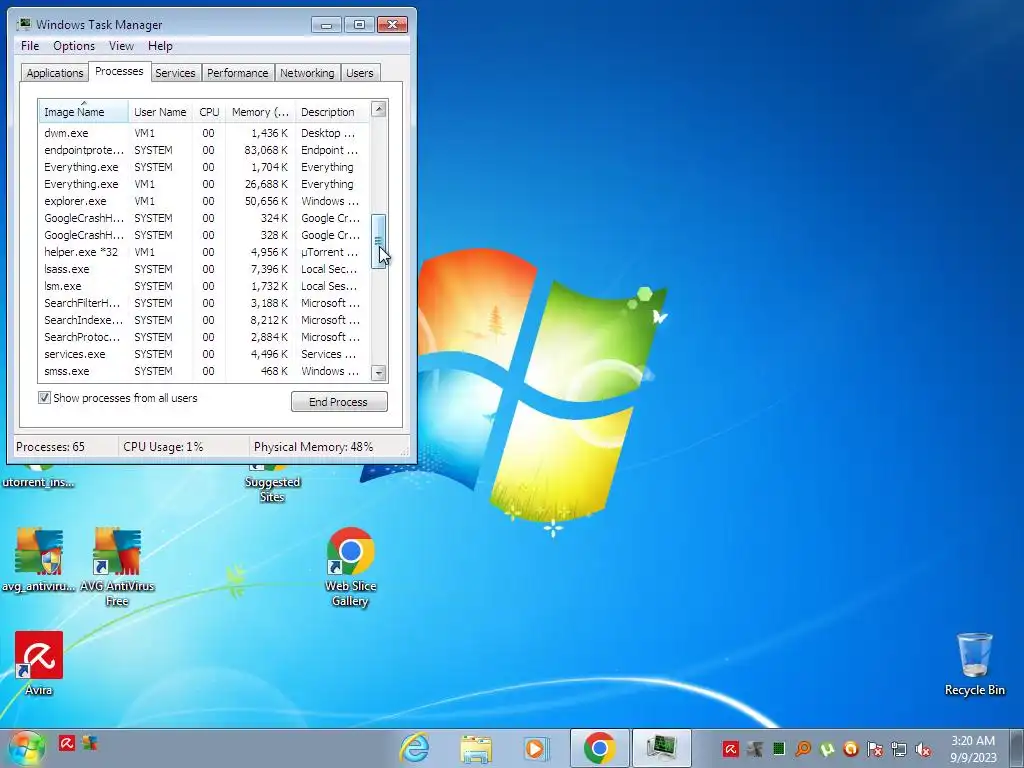This screenshot has width=1024, height=768.
Task: Click the End Process button
Action: tap(339, 402)
